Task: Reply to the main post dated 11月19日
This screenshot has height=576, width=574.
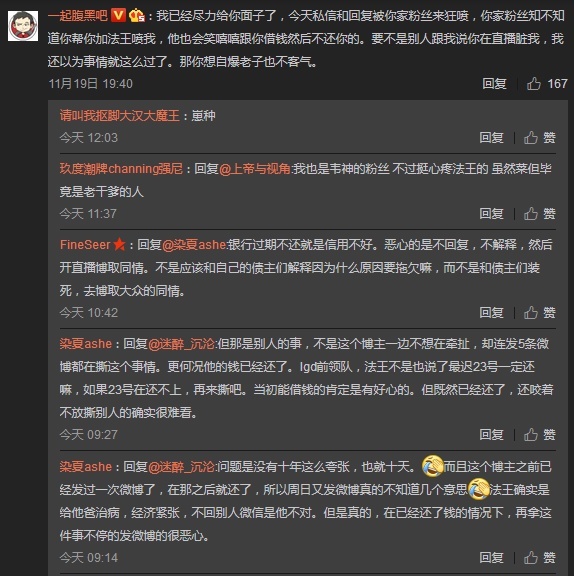Action: [494, 84]
